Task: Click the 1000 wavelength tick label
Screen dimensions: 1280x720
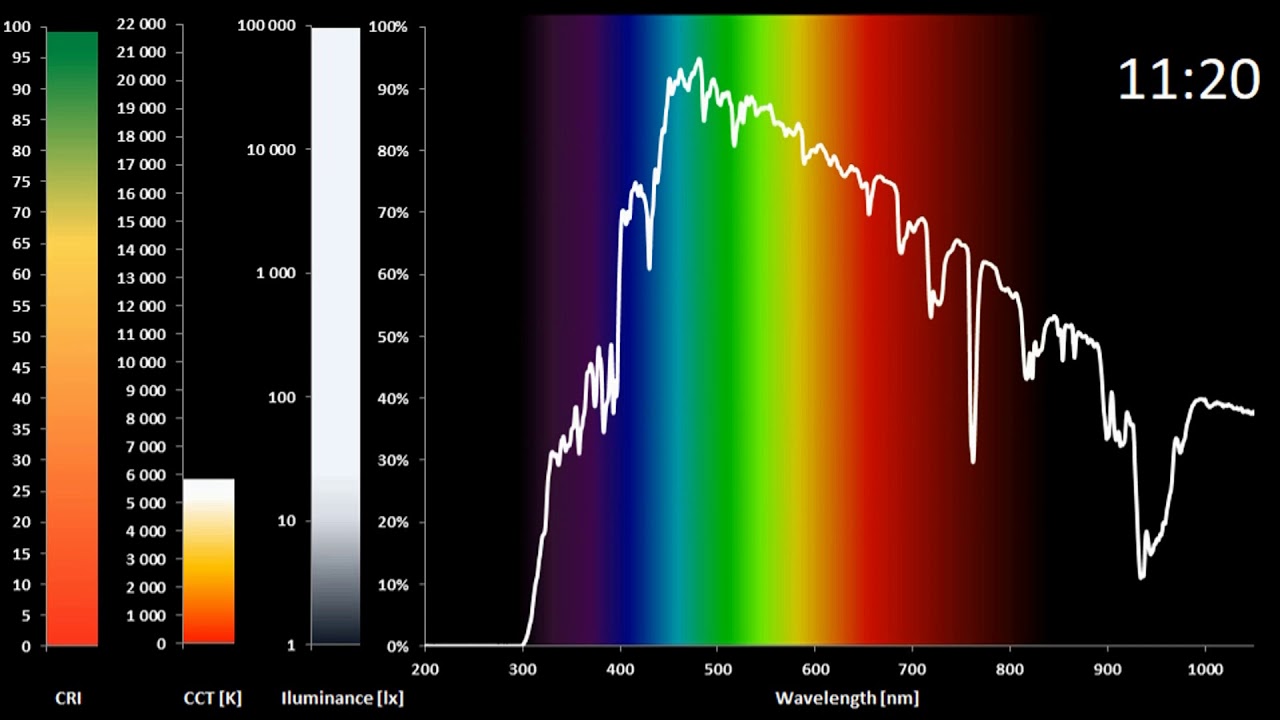Action: coord(1203,668)
